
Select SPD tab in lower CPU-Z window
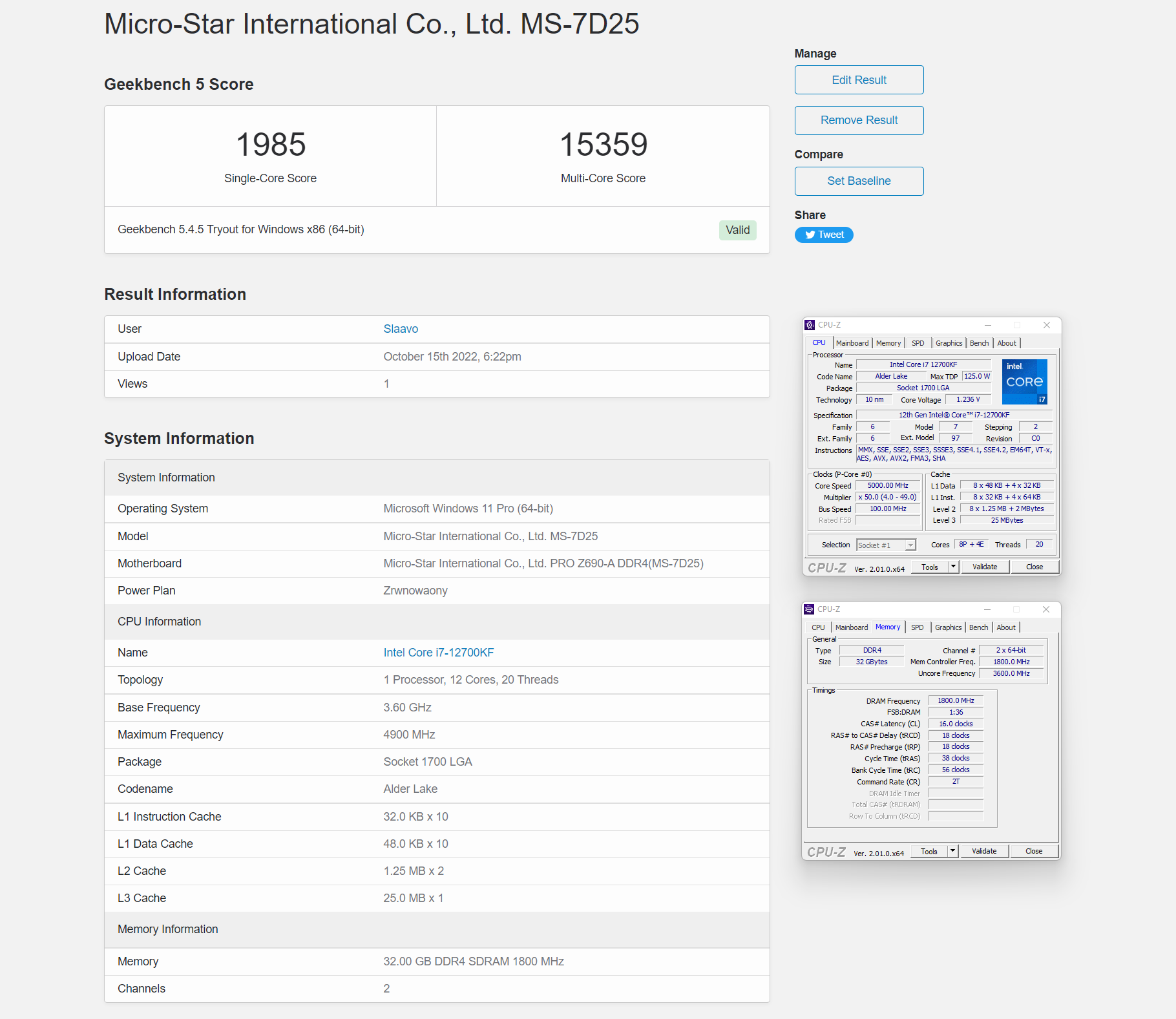(x=917, y=627)
